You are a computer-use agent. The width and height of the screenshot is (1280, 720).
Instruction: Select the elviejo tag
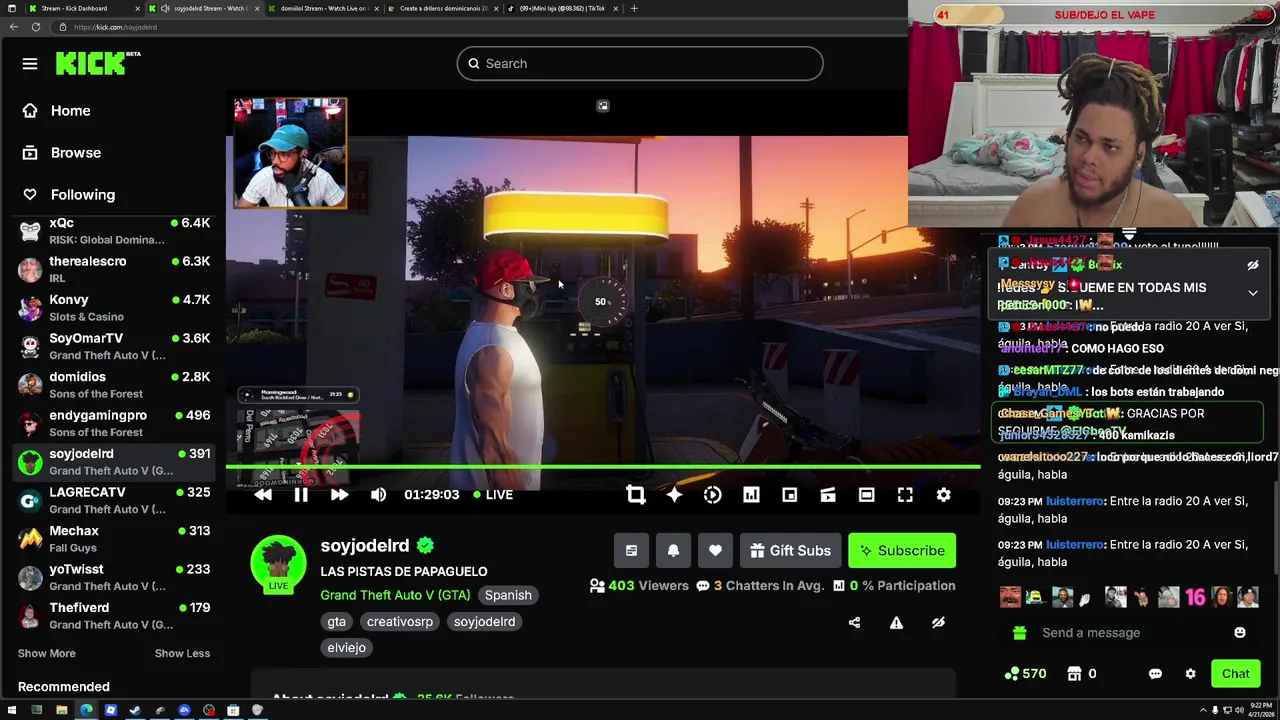(x=346, y=648)
